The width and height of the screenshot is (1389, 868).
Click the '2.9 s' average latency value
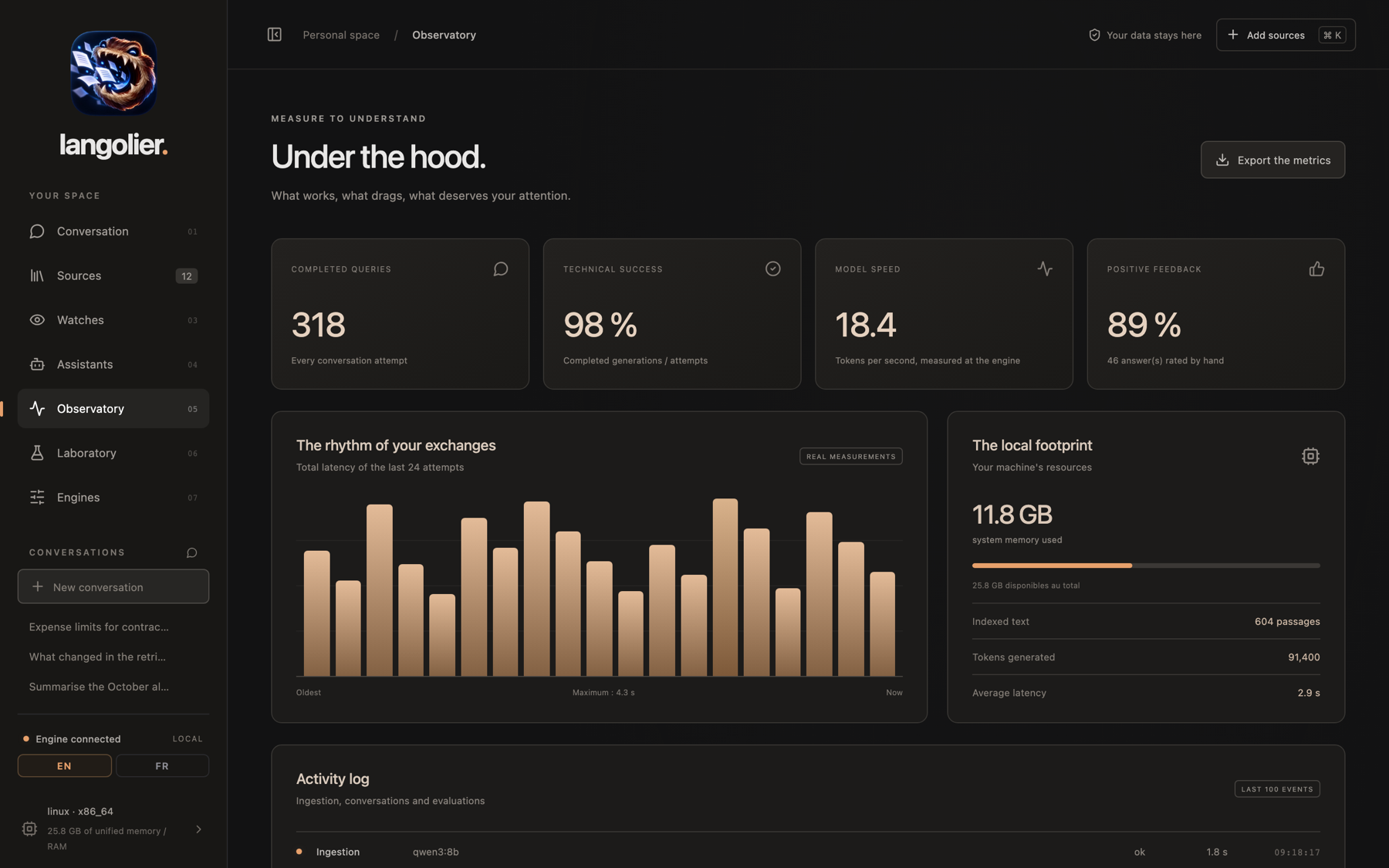[1309, 693]
